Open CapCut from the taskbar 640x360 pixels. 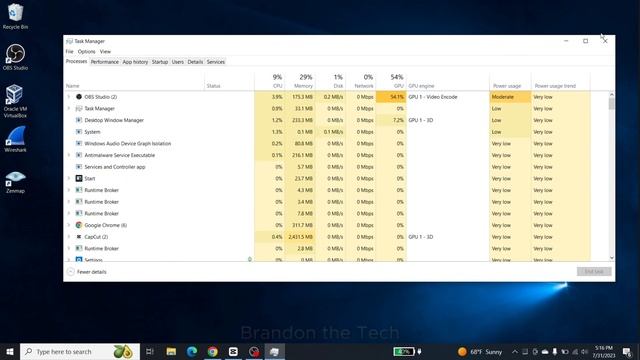[233, 351]
